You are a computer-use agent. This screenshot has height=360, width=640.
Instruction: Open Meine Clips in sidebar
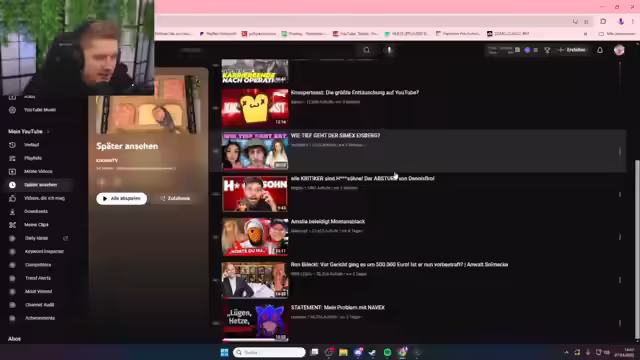pyautogui.click(x=37, y=225)
